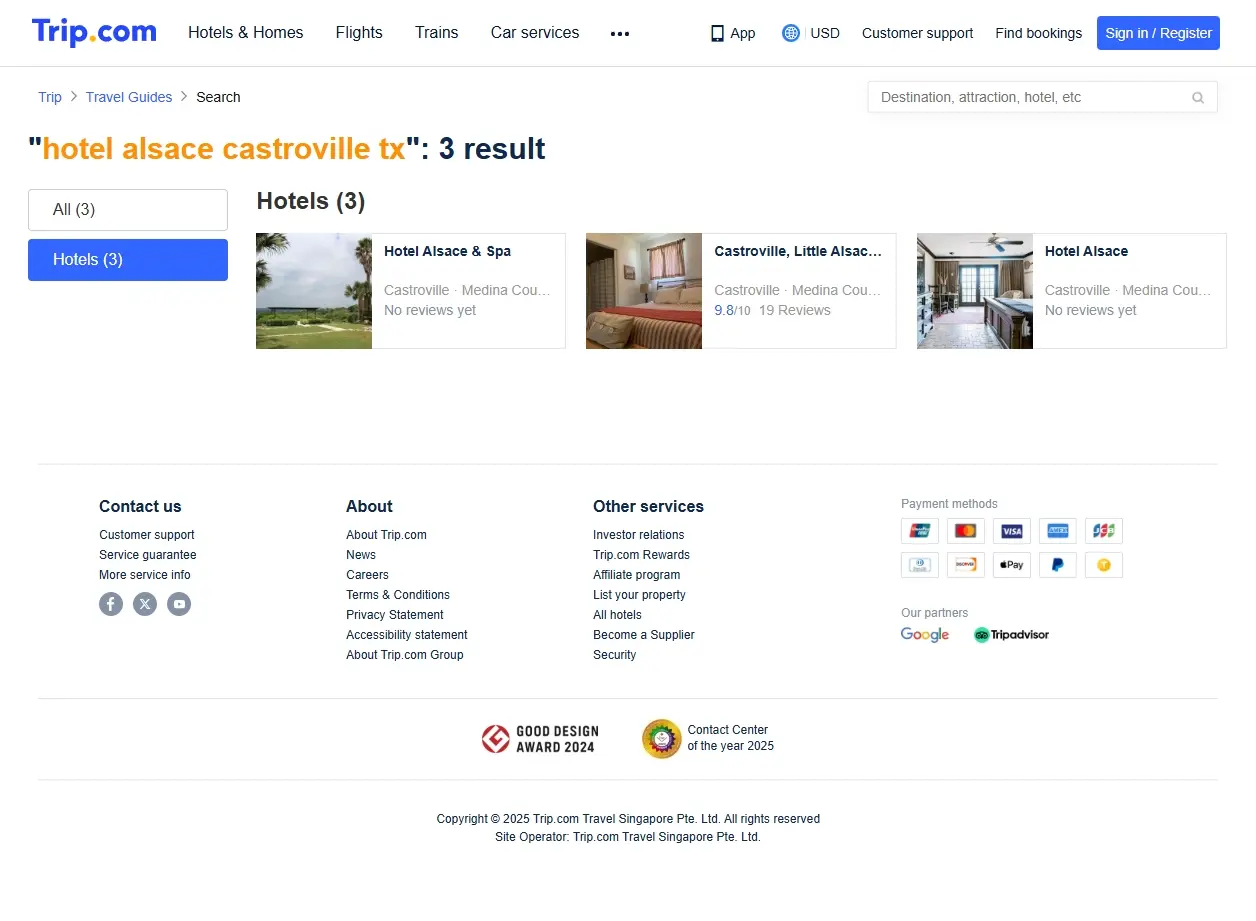
Task: Click the globe language icon
Action: pos(791,33)
